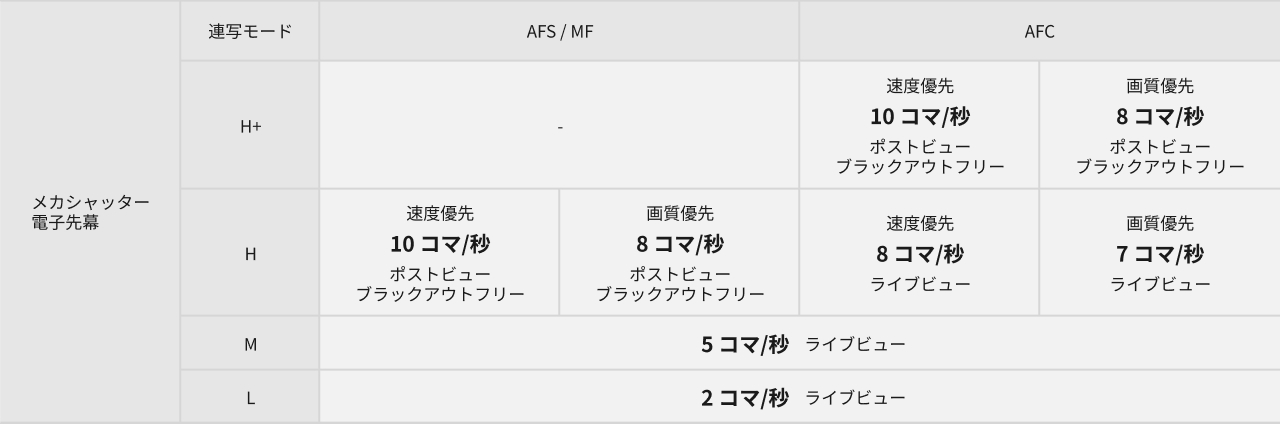
Task: Select the 5 コマ/秒 value
Action: [x=745, y=344]
